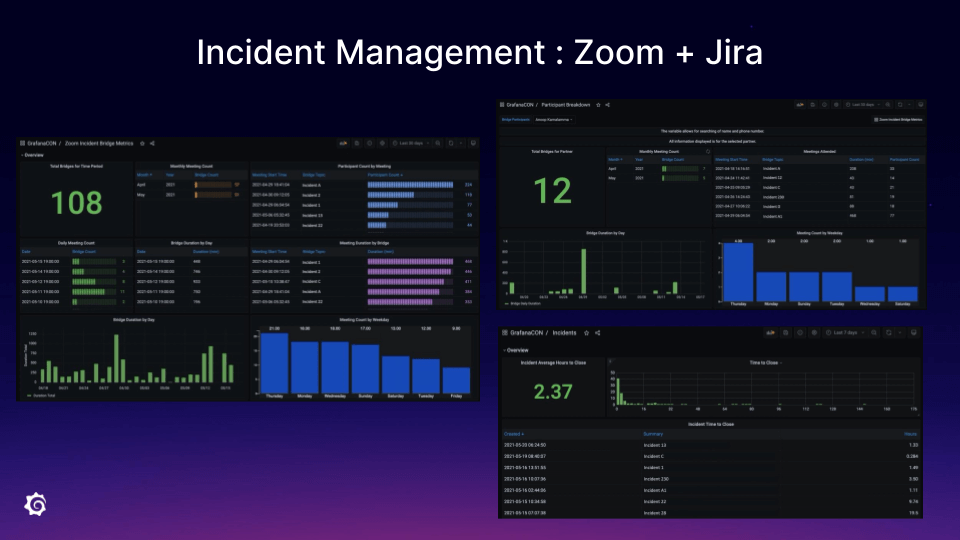Open refresh interval dropdown in Incidents dashboard
This screenshot has height=540, width=960.
click(x=900, y=333)
